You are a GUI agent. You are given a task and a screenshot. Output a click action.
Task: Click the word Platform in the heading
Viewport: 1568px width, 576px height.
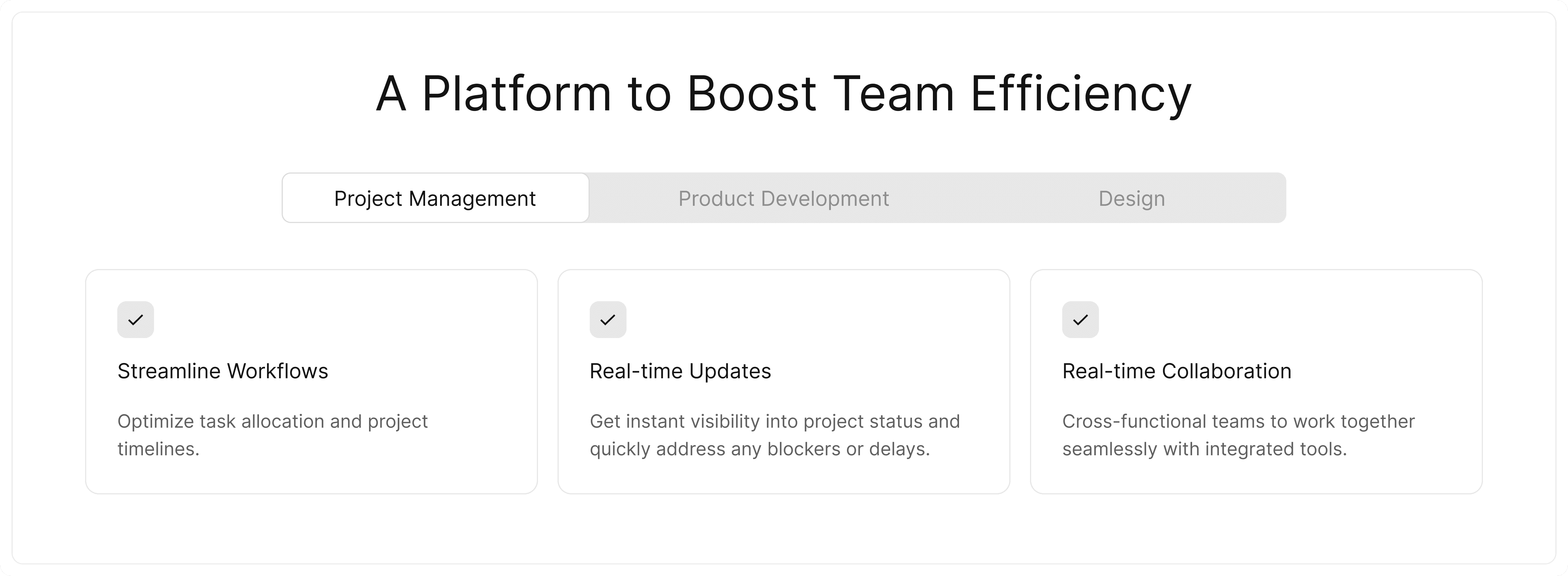[x=516, y=93]
